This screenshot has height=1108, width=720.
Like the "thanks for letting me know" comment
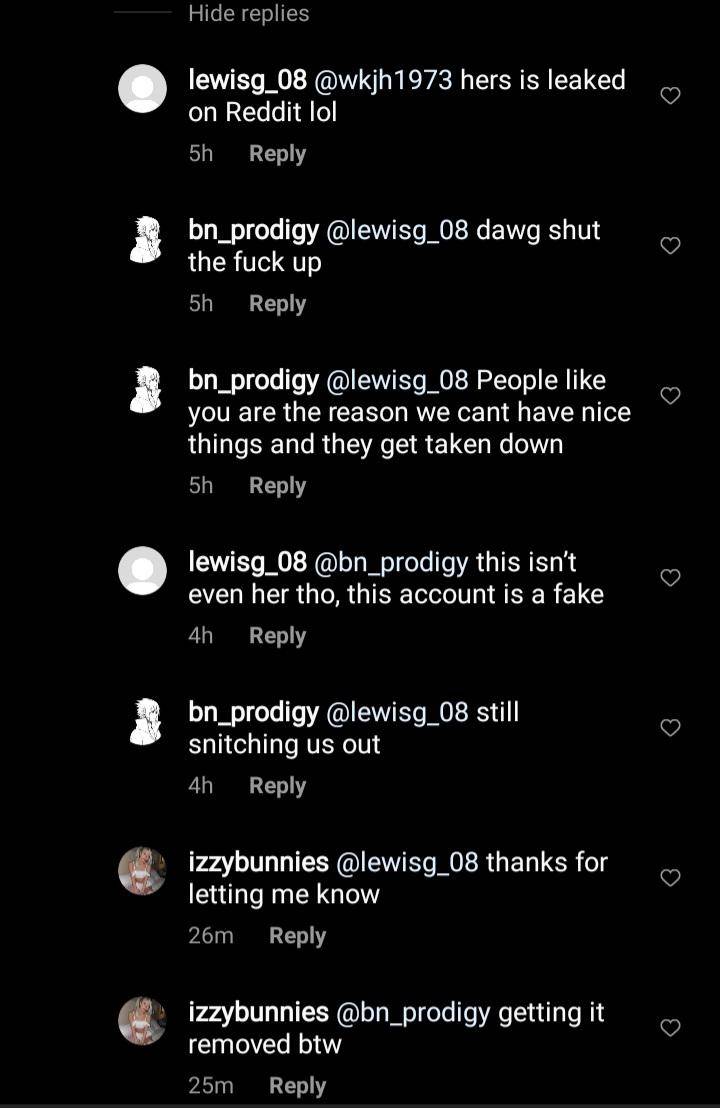[671, 878]
